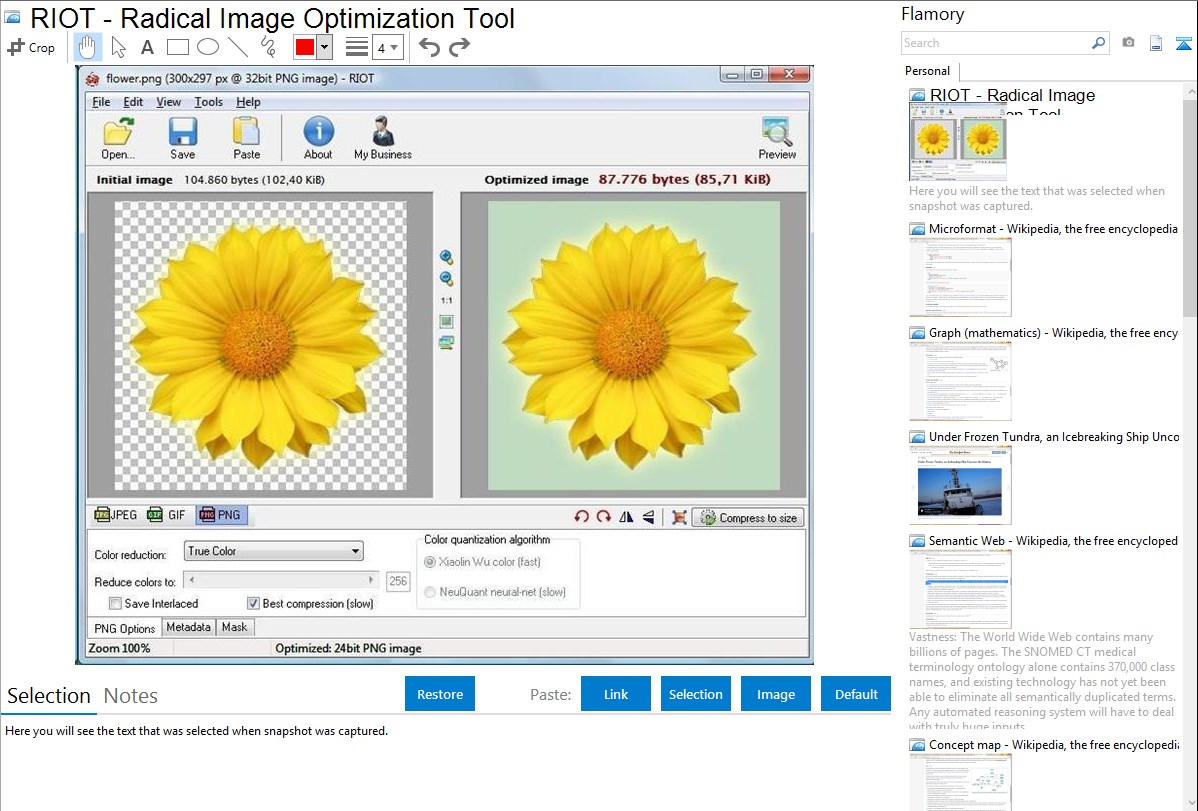Flip the image horizontally

(627, 517)
